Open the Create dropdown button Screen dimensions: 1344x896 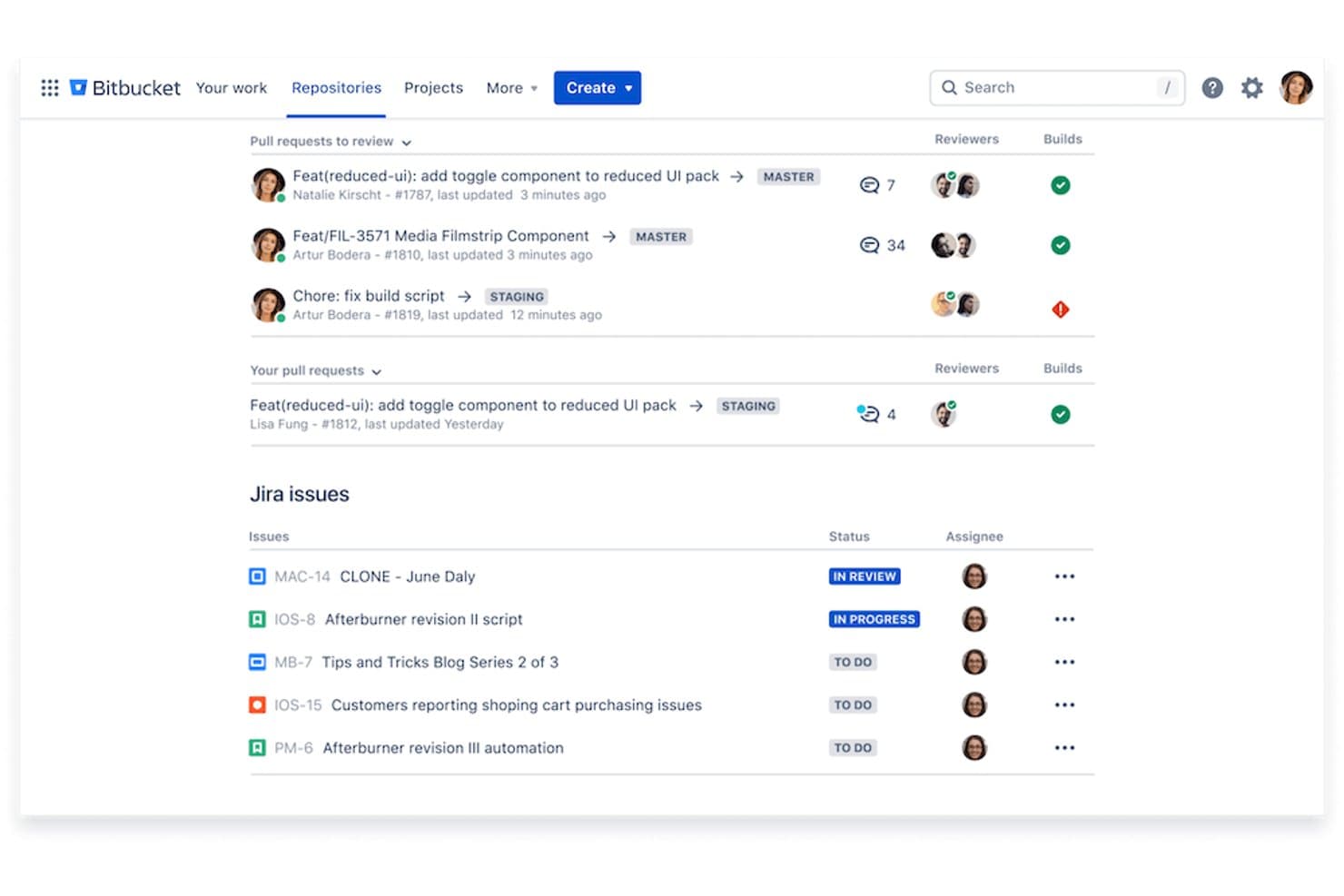pos(598,88)
